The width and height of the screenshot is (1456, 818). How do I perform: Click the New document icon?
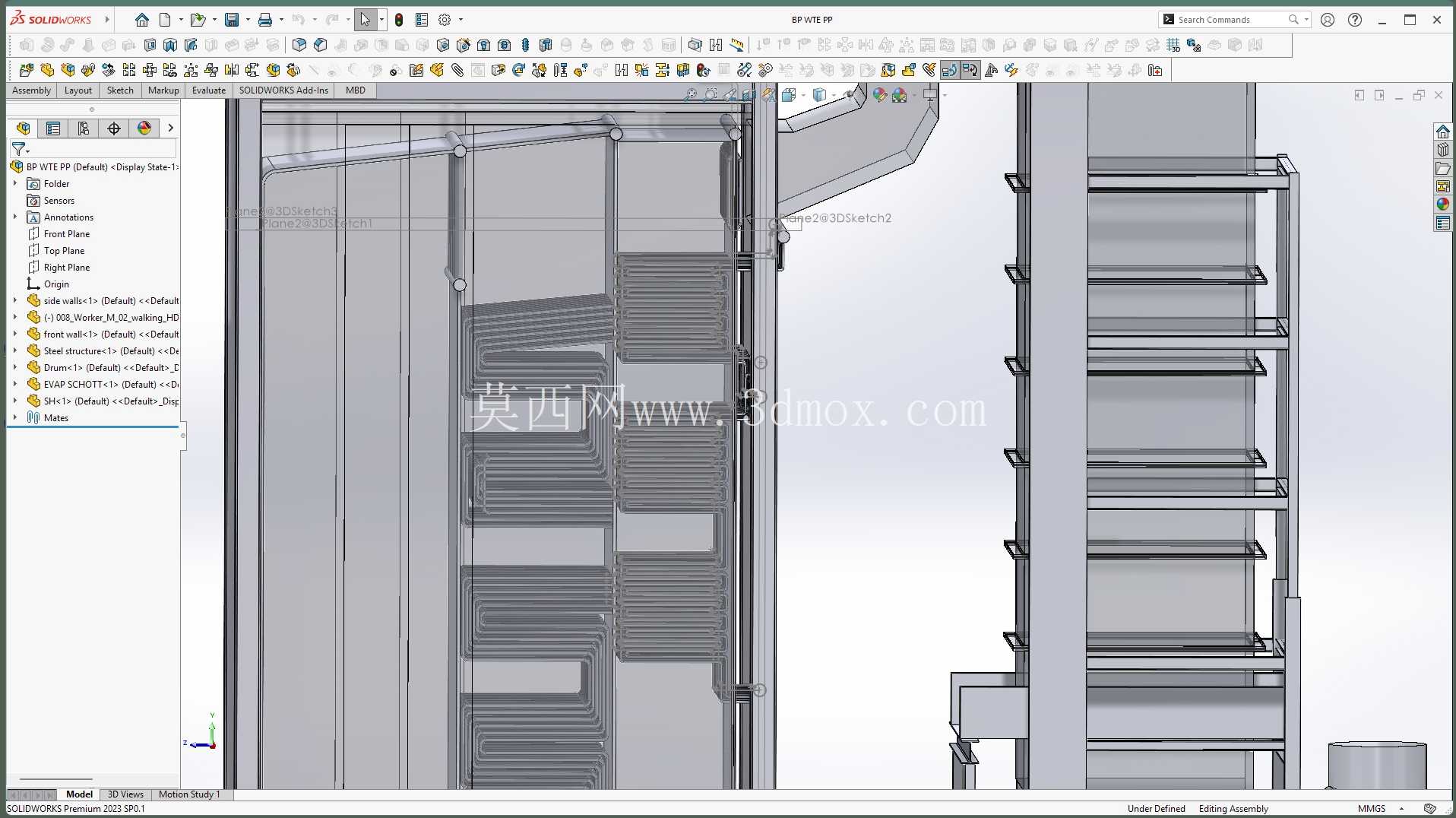(x=165, y=20)
